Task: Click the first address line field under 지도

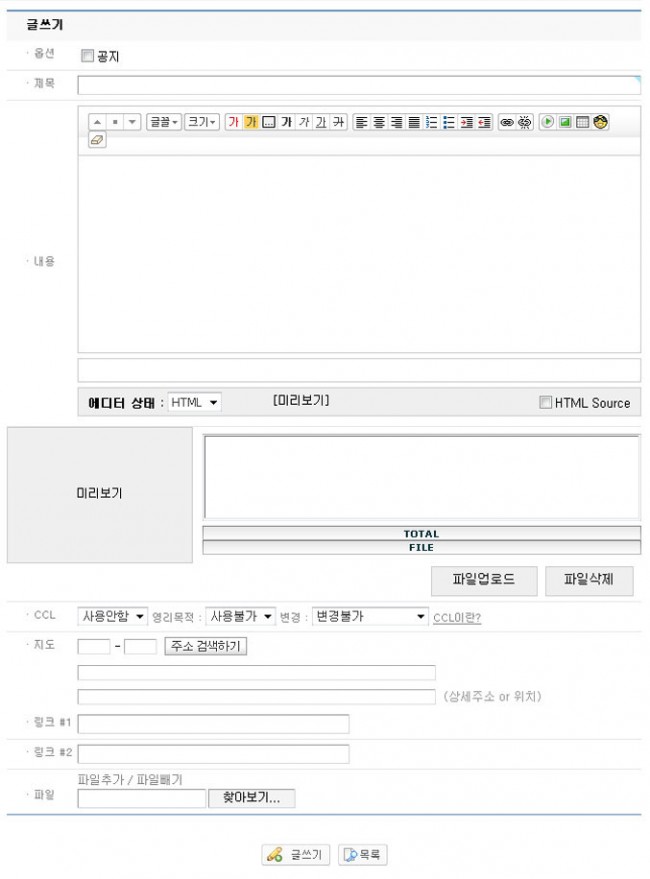Action: coord(257,672)
